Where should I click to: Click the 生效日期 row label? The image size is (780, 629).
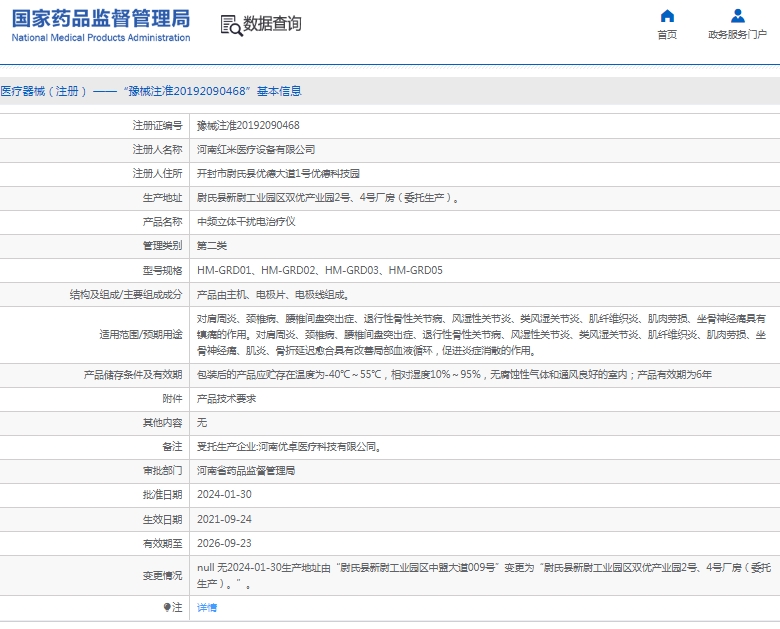tap(163, 520)
